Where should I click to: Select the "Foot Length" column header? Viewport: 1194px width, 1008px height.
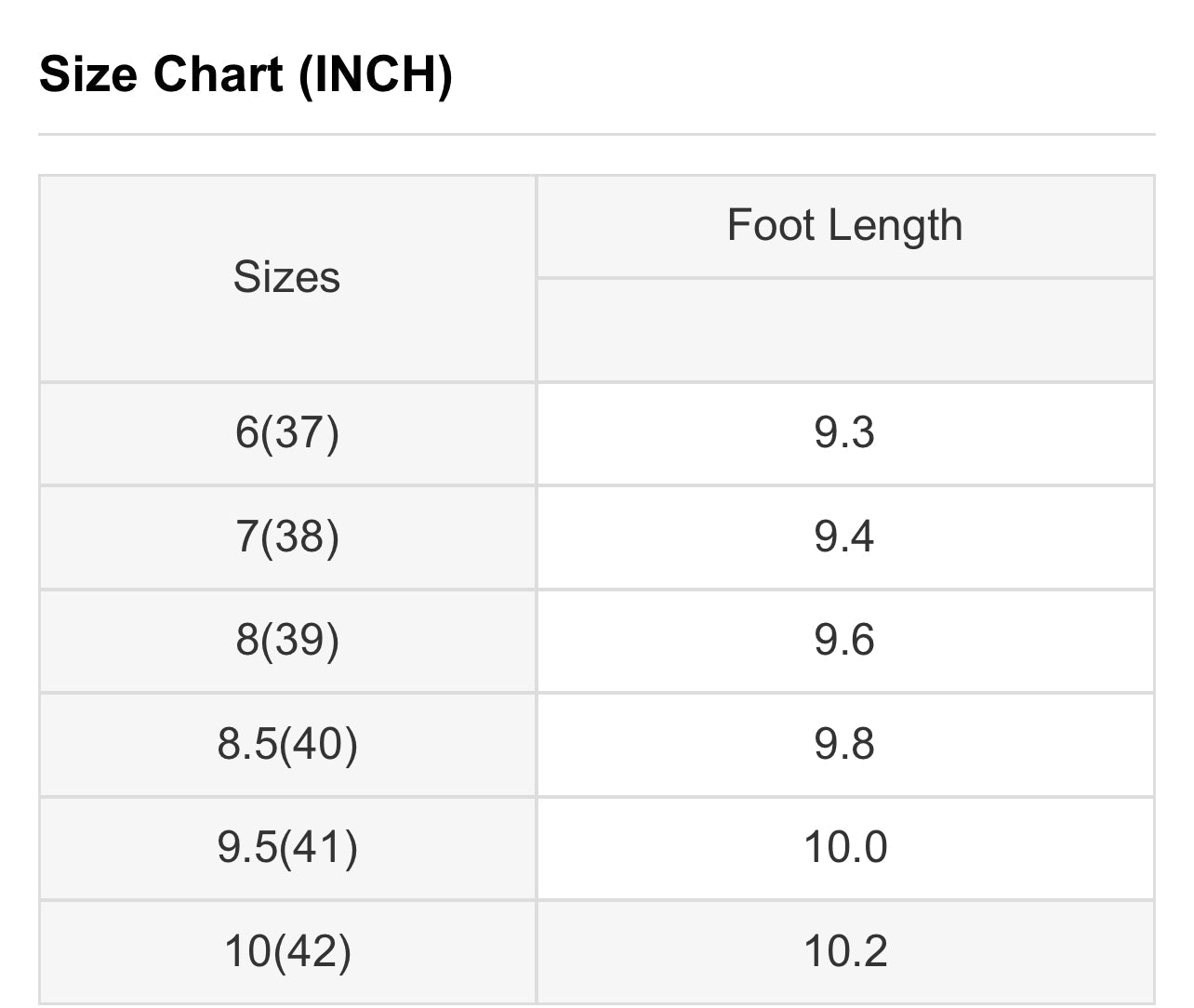click(844, 226)
